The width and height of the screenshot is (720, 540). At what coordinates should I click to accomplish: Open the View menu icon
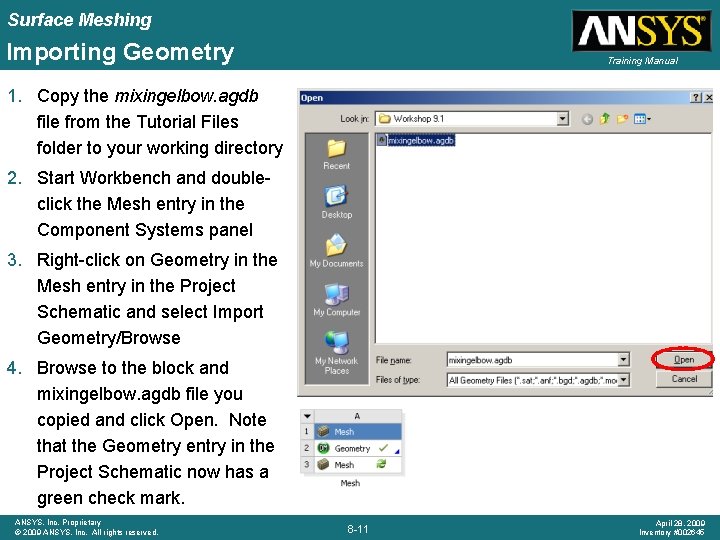click(642, 119)
